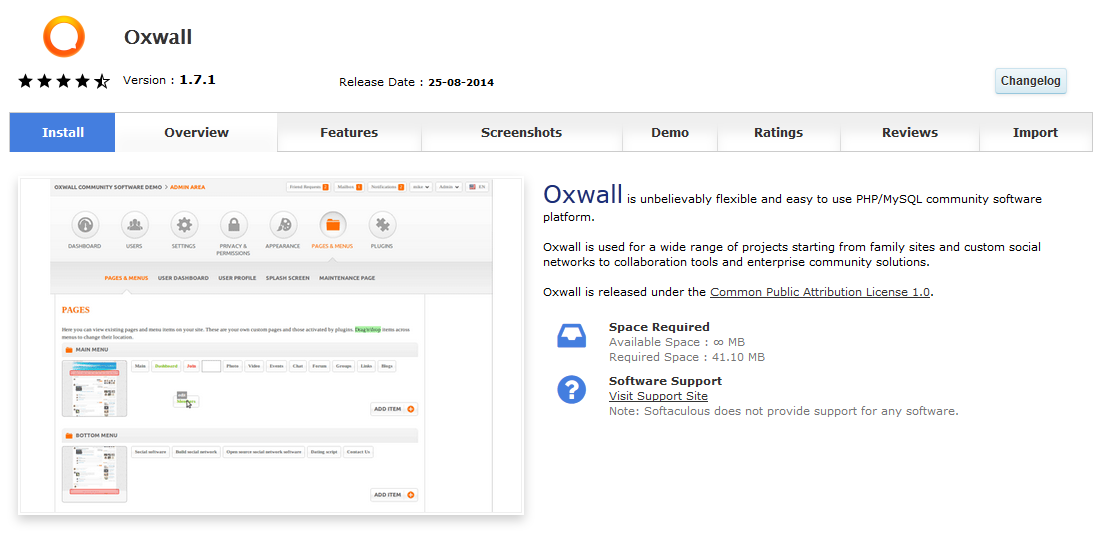This screenshot has width=1099, height=551.
Task: Click the Space Required inbox icon
Action: click(571, 336)
